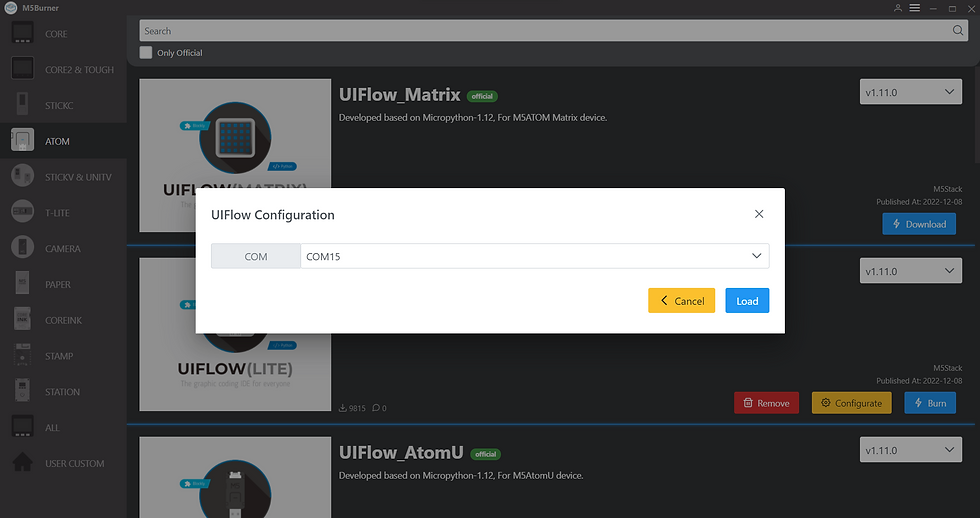Click the gear icon in the Configurate button
This screenshot has height=518, width=980.
(826, 403)
